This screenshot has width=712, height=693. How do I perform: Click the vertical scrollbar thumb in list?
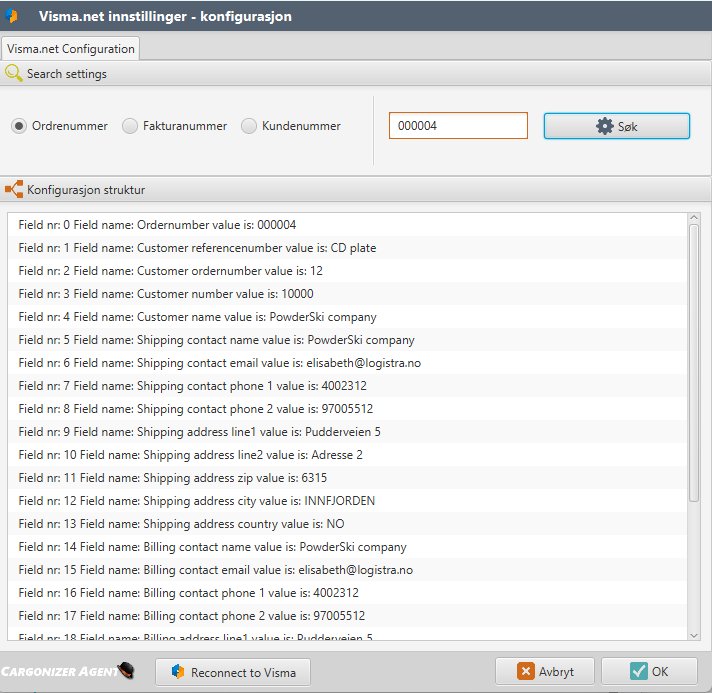point(694,360)
